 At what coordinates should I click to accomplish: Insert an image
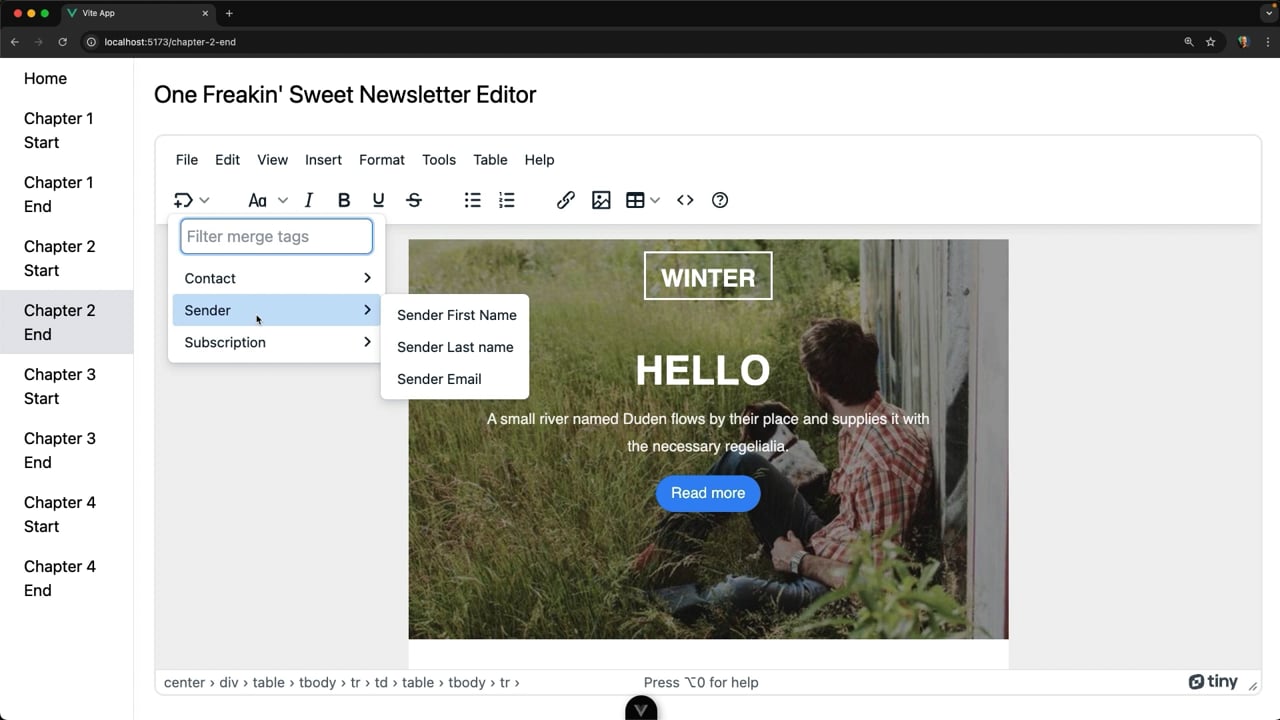click(x=601, y=200)
